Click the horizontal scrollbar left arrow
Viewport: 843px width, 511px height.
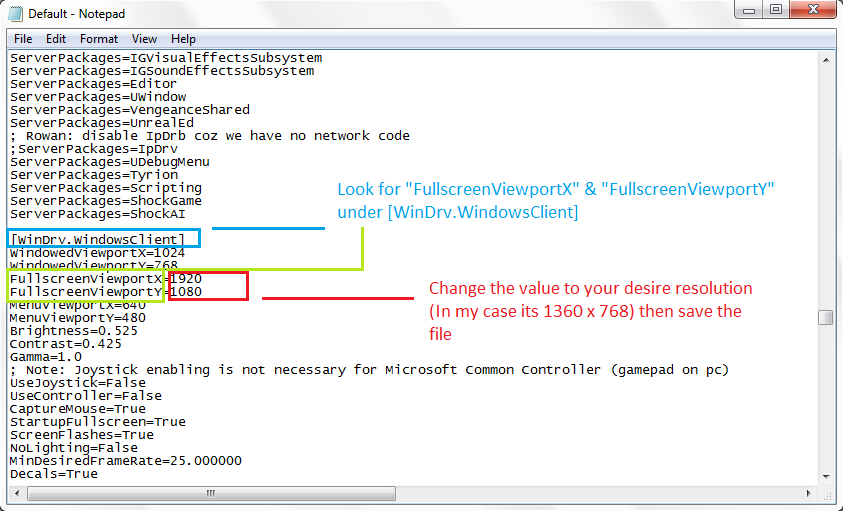coord(17,493)
